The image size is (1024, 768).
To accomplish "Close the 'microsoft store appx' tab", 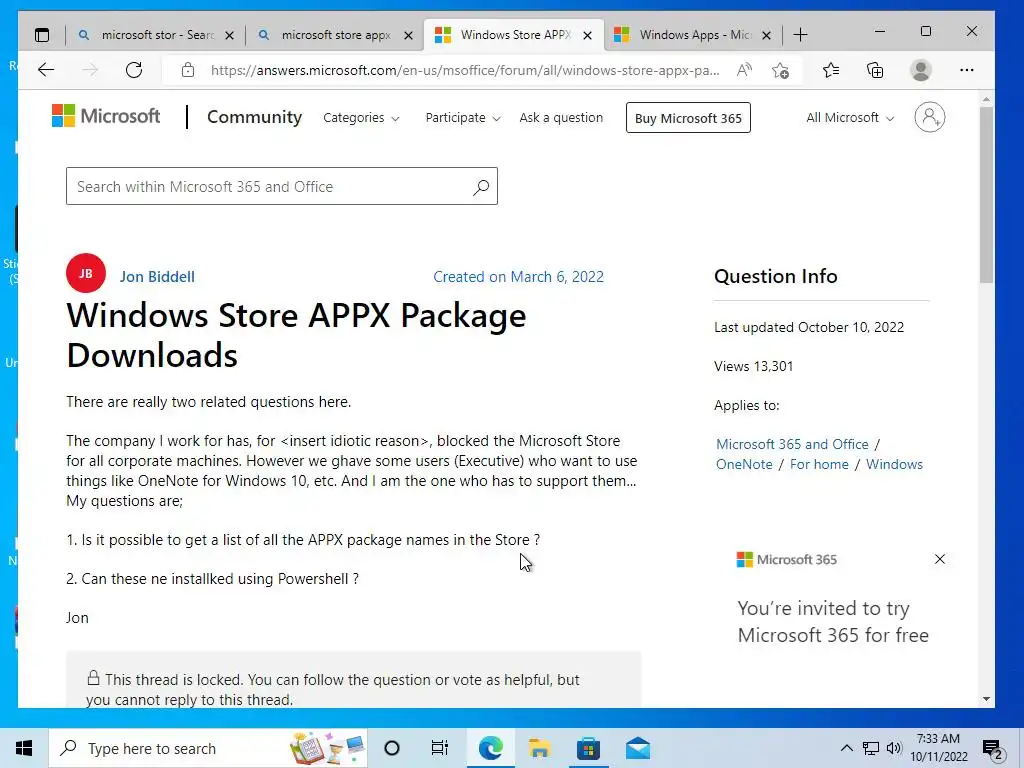I will (x=408, y=35).
